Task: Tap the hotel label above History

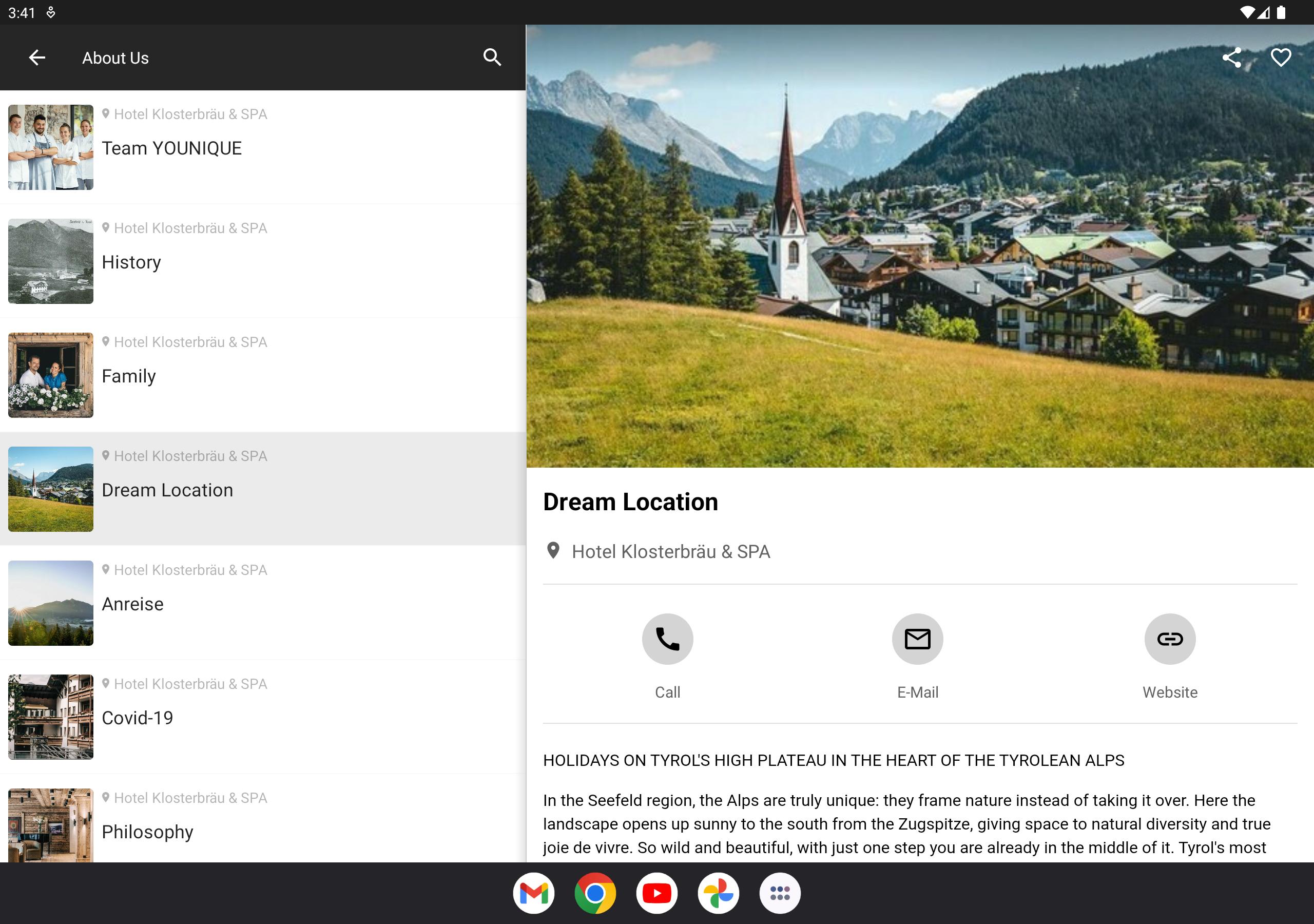Action: click(x=190, y=228)
